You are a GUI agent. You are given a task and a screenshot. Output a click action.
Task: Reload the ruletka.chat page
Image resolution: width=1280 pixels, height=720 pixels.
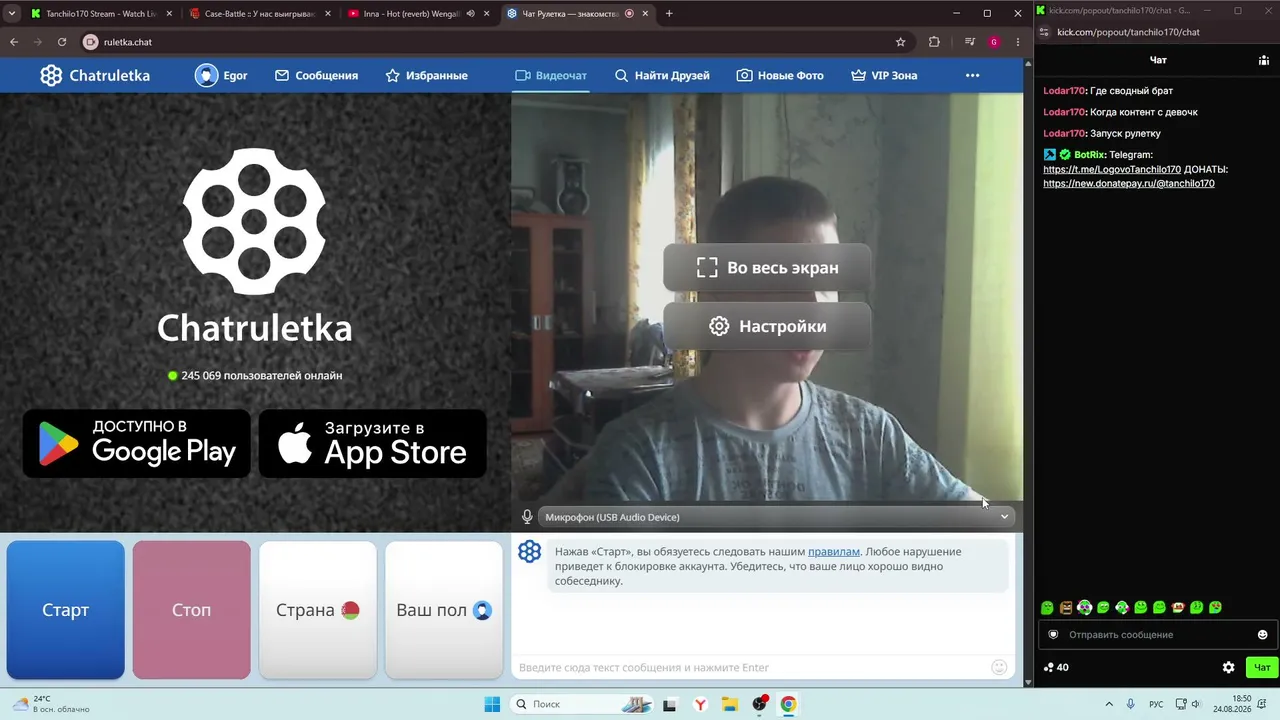(x=62, y=42)
